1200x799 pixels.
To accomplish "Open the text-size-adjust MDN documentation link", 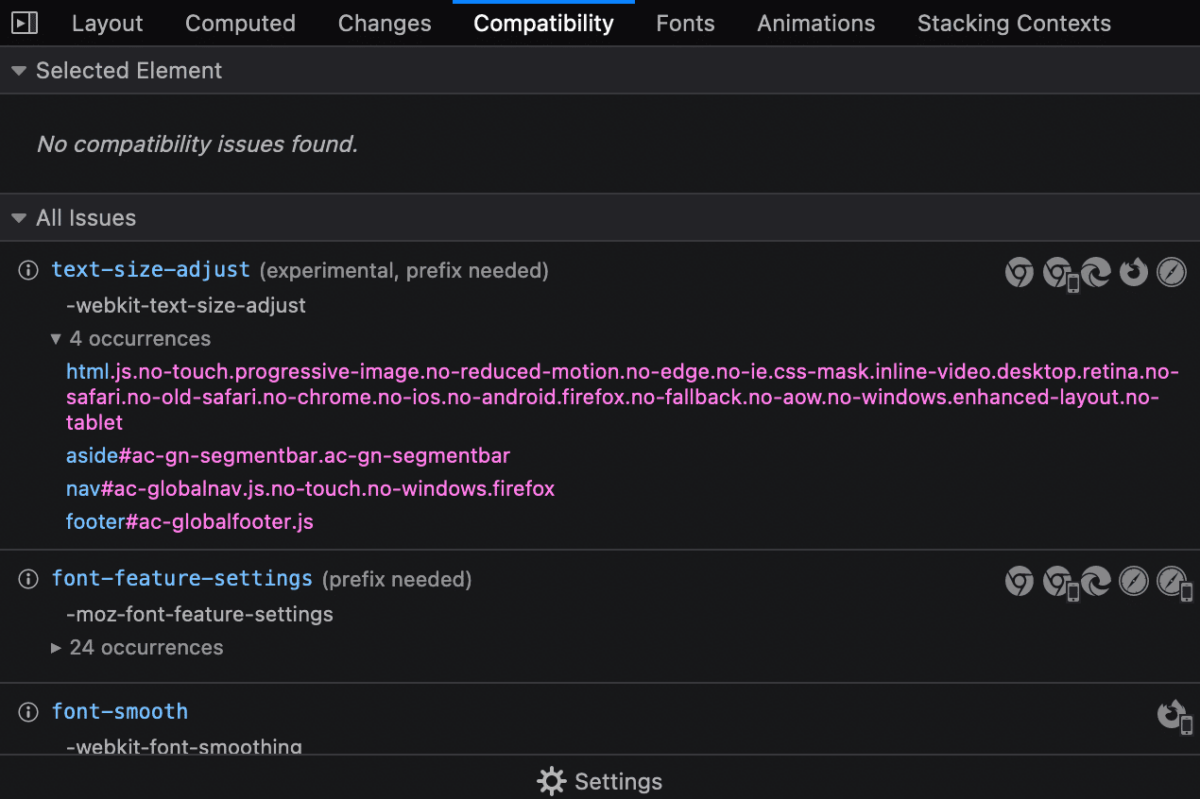I will 150,270.
